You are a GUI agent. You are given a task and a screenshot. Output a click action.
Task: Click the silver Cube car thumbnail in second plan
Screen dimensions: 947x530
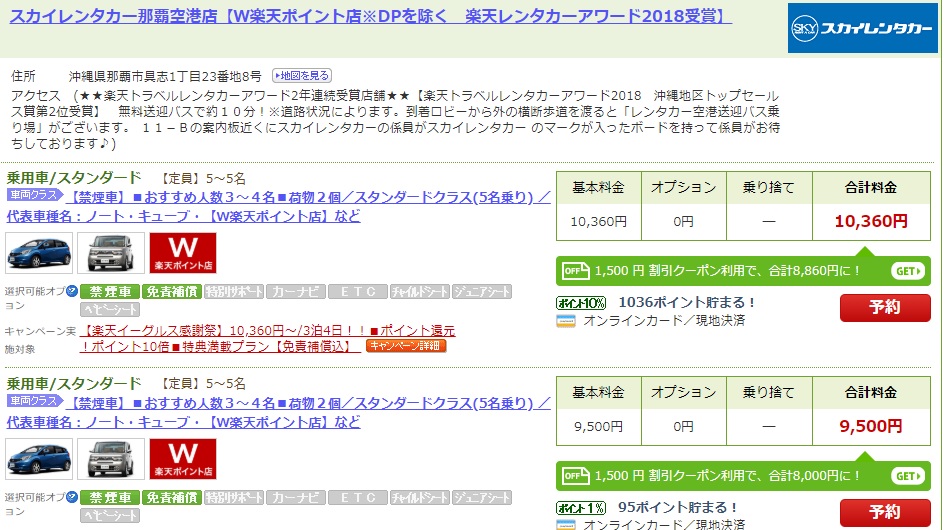coord(111,459)
